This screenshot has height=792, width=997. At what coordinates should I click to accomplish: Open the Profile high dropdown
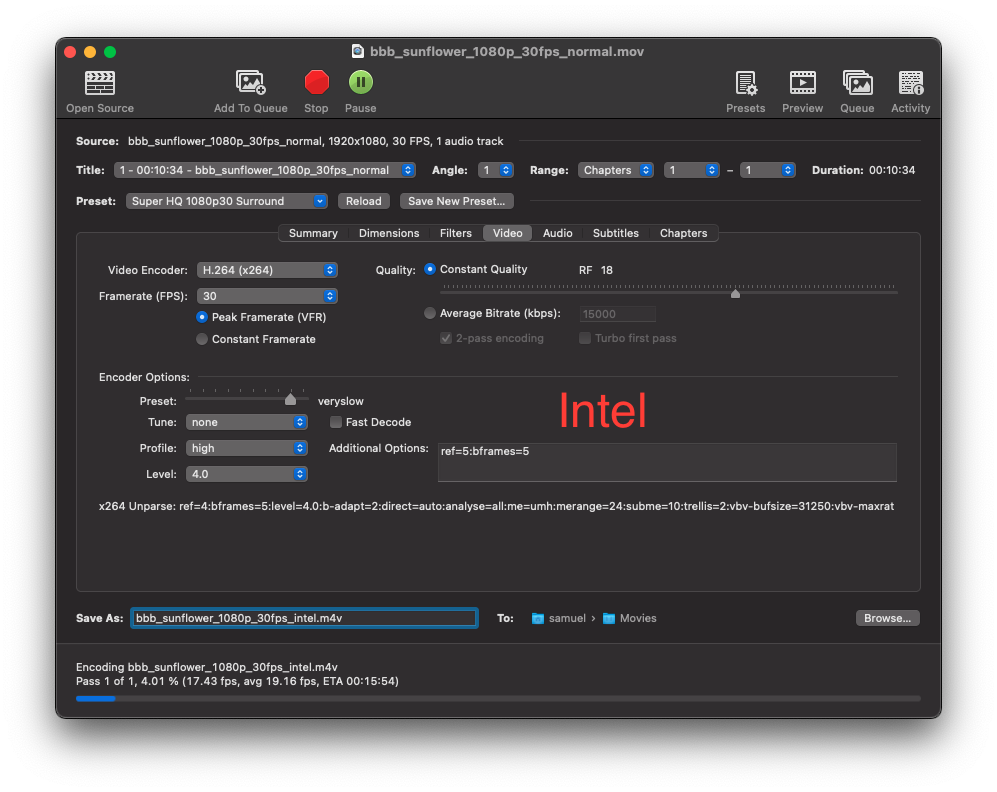[x=247, y=448]
